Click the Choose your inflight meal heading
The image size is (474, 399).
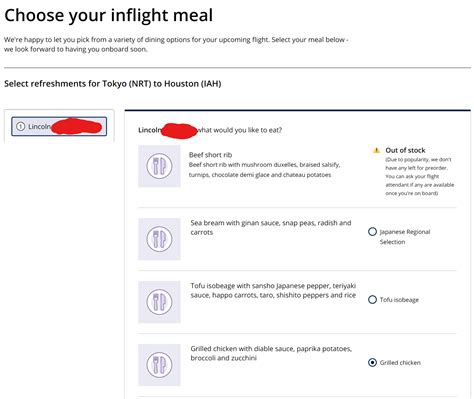pos(109,15)
